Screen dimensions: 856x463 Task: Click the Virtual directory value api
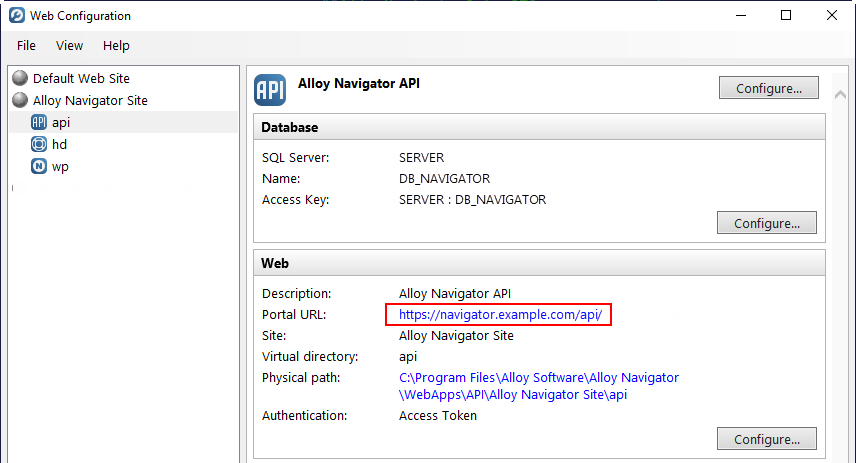[408, 357]
